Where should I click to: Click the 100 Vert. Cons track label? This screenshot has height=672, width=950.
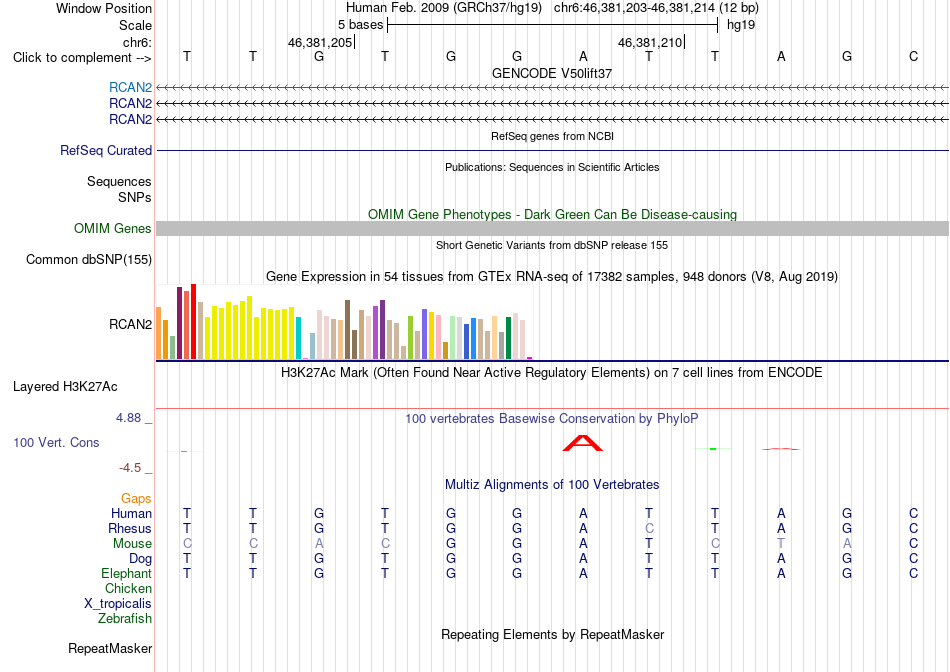pos(56,442)
